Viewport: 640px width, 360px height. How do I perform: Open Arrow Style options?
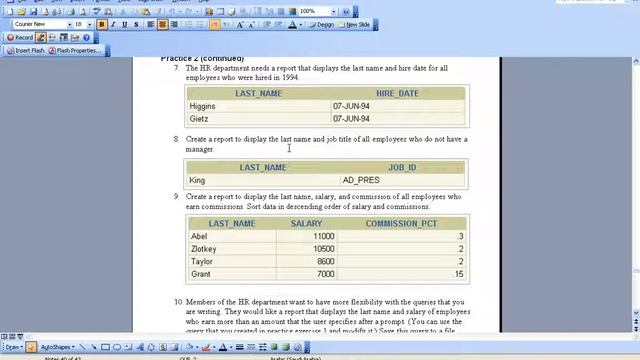point(262,347)
